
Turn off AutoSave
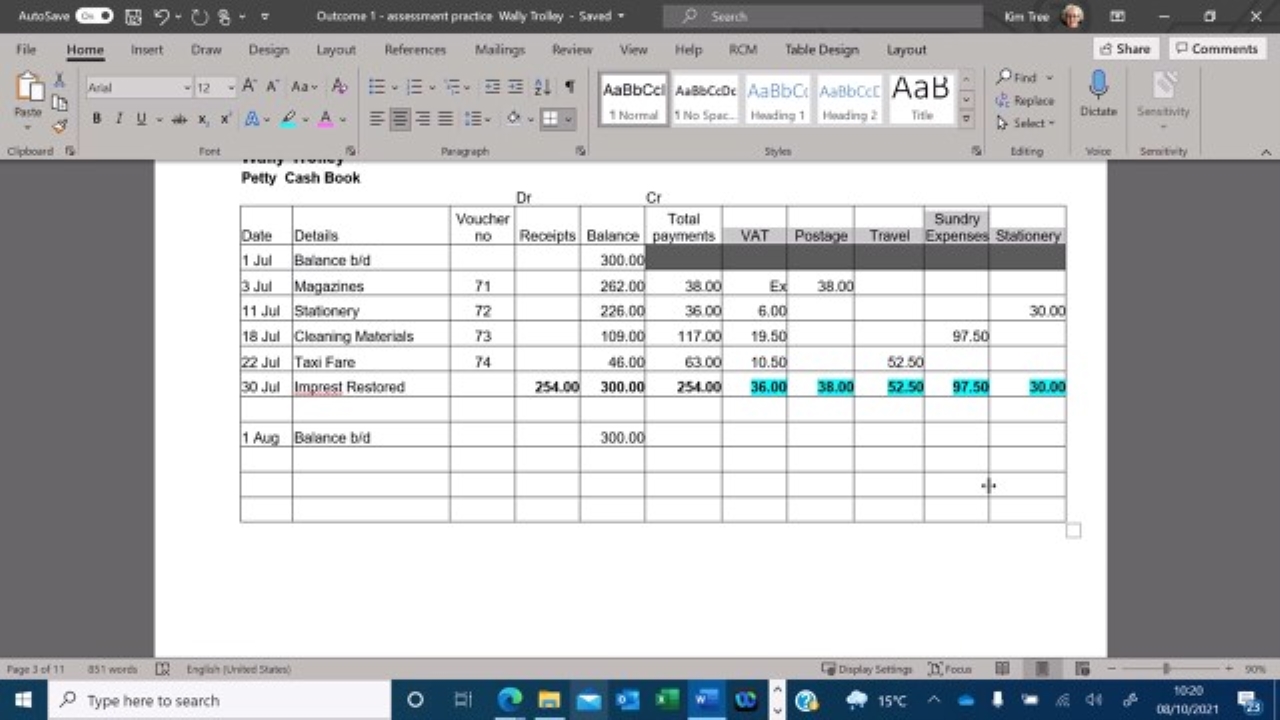[93, 15]
